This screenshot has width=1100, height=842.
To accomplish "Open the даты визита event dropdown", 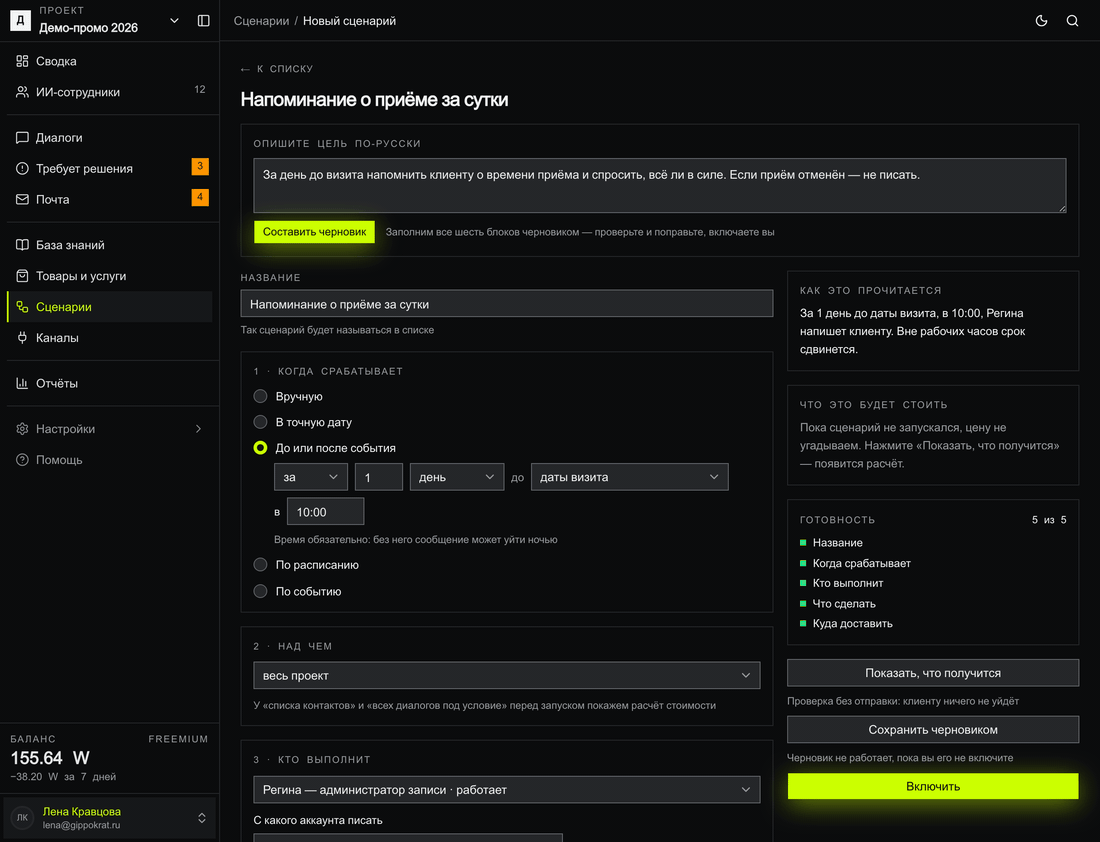I will pyautogui.click(x=629, y=477).
